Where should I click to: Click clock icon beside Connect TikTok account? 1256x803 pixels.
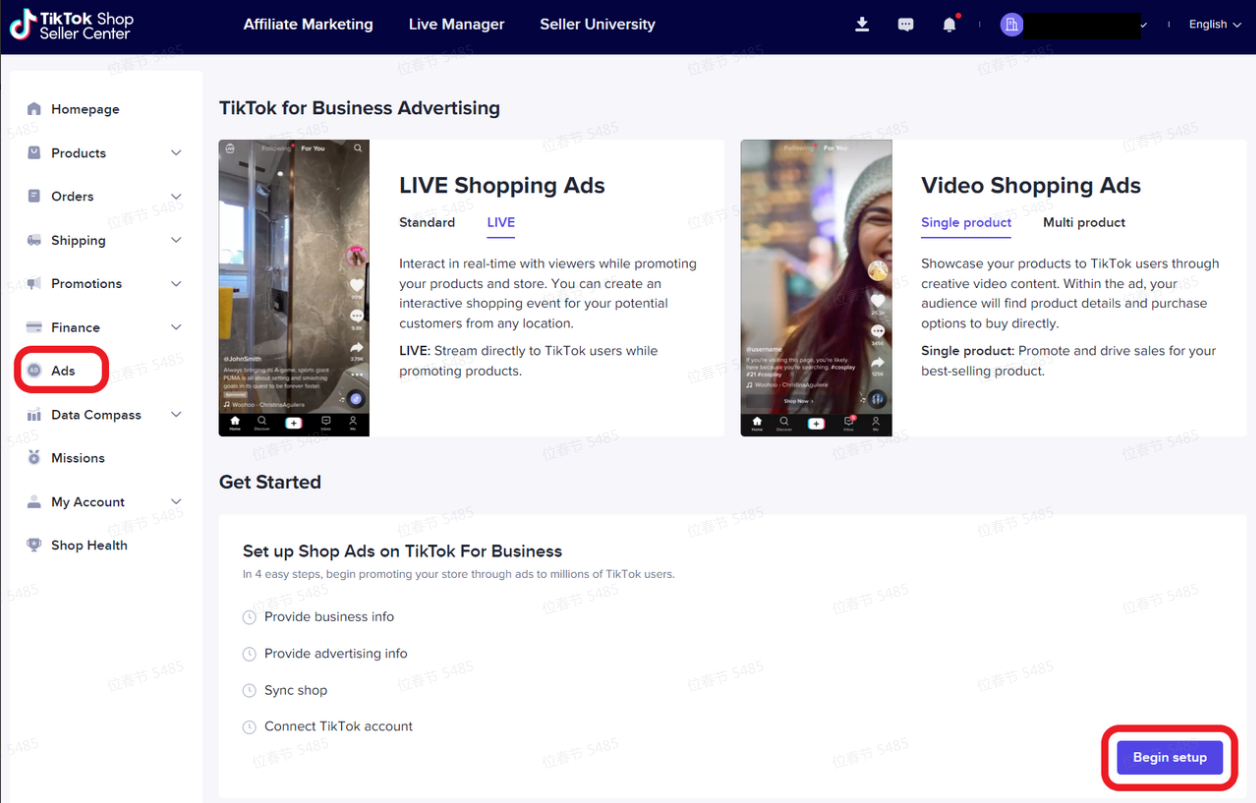tap(250, 727)
